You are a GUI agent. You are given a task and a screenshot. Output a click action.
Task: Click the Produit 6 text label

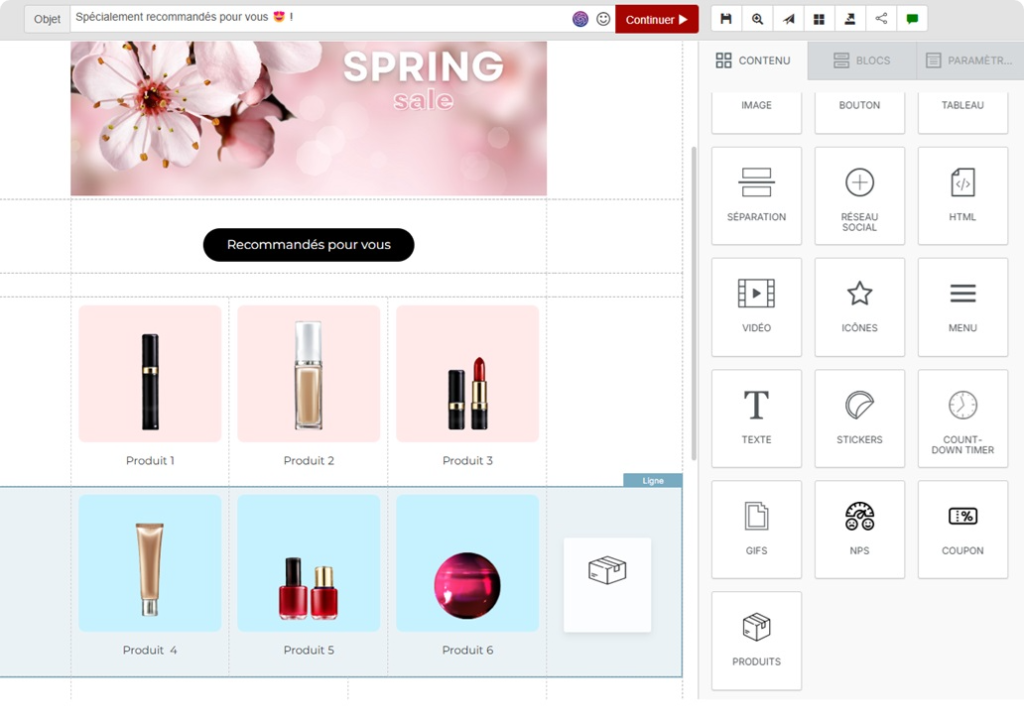[467, 650]
